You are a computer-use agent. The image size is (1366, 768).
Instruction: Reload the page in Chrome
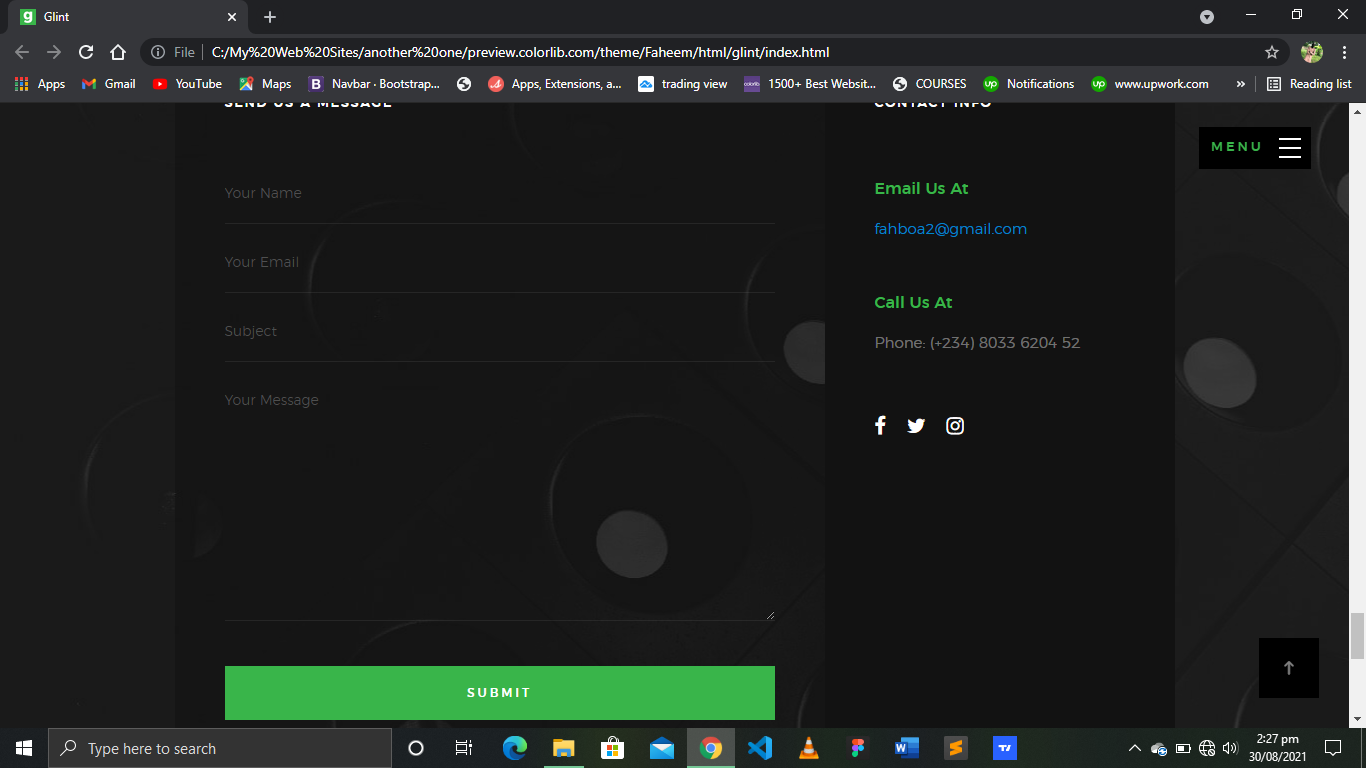click(86, 52)
